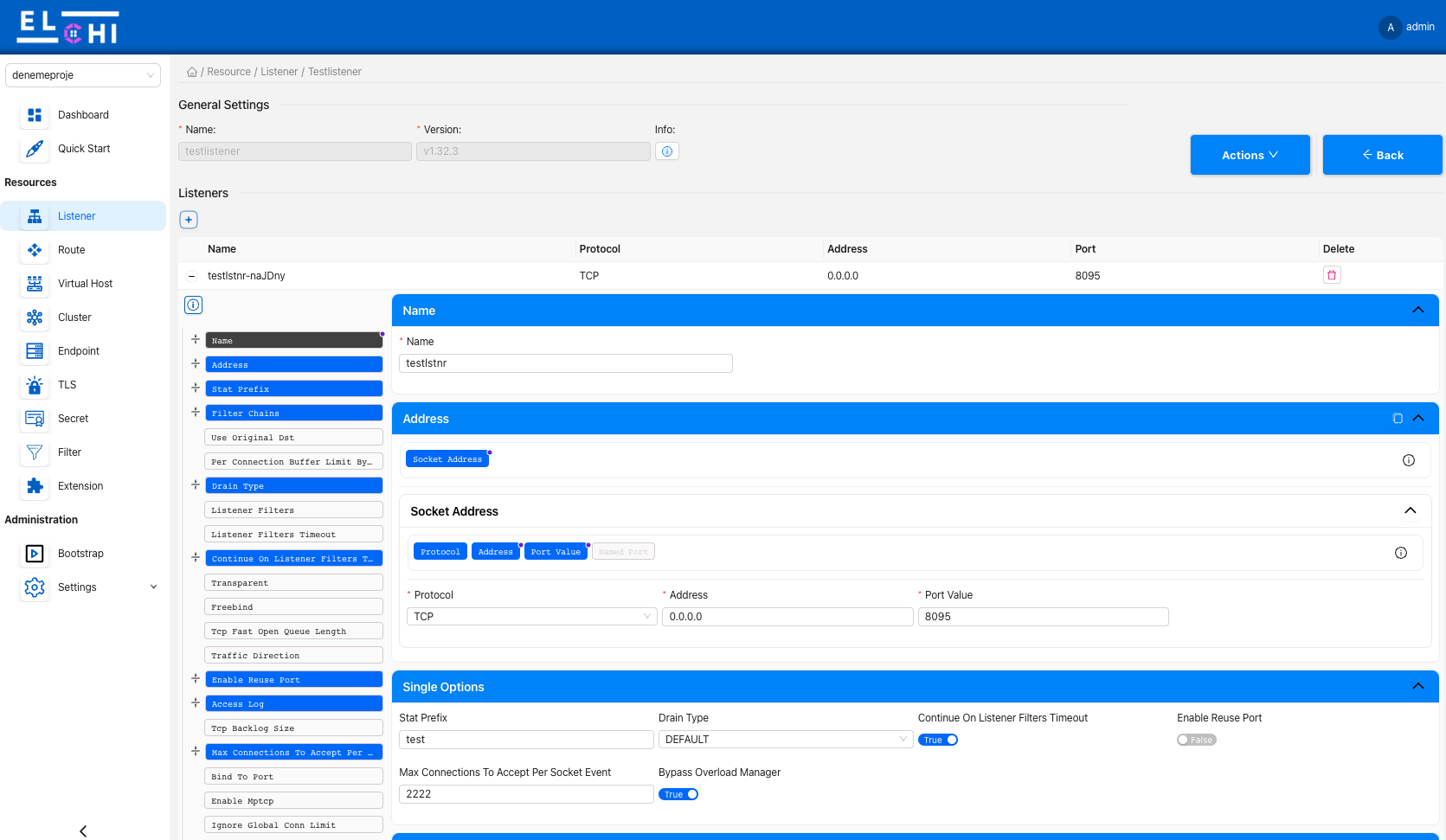
Task: Toggle the Freebind field tag
Action: pos(293,607)
